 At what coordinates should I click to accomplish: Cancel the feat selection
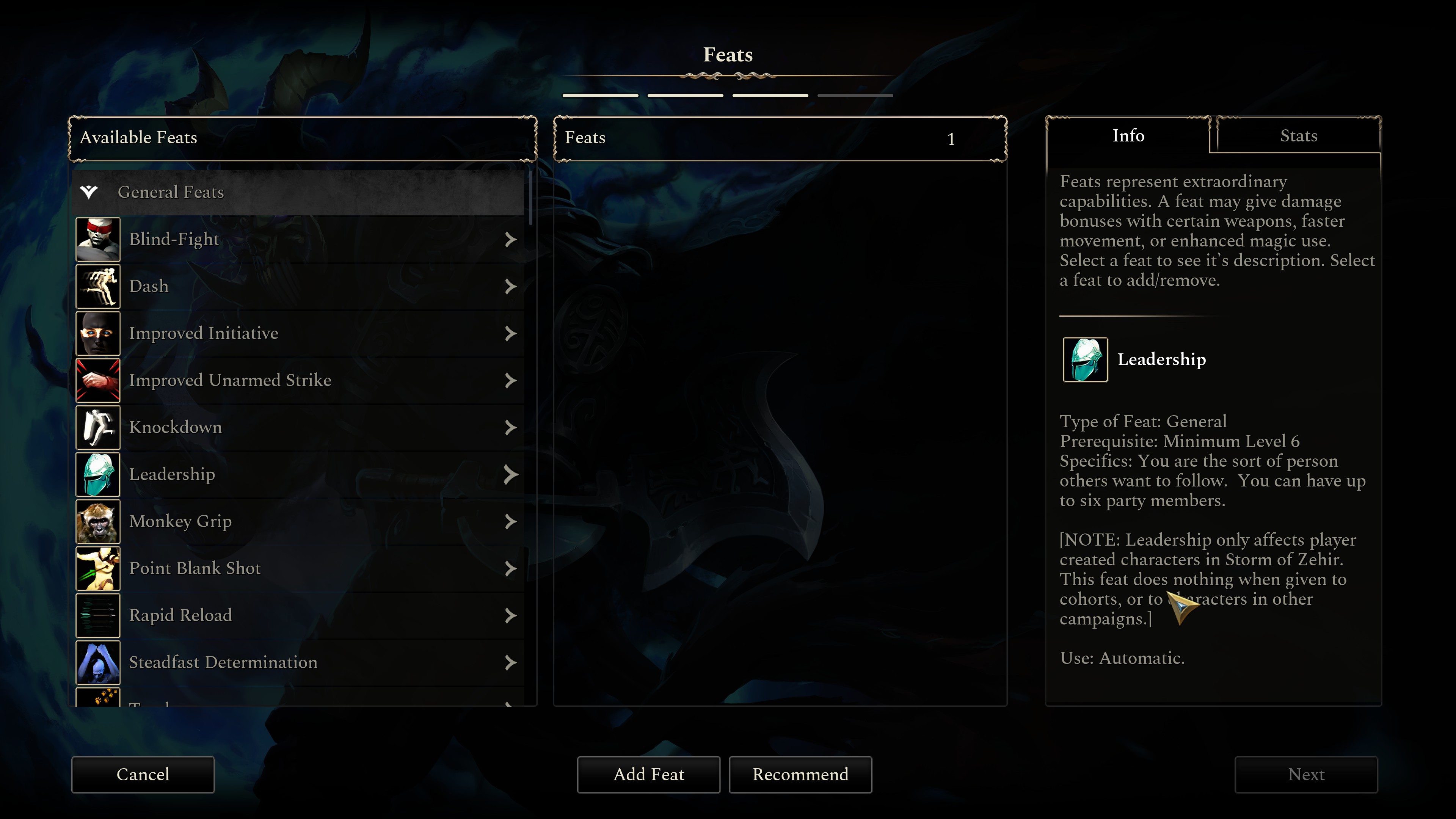[143, 774]
